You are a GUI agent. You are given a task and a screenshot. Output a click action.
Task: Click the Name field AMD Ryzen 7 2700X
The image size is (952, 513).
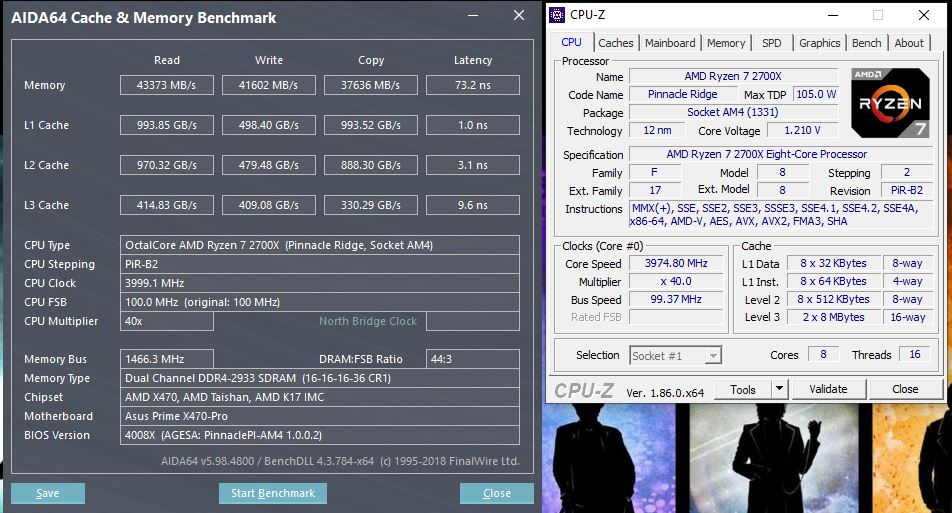pyautogui.click(x=733, y=76)
